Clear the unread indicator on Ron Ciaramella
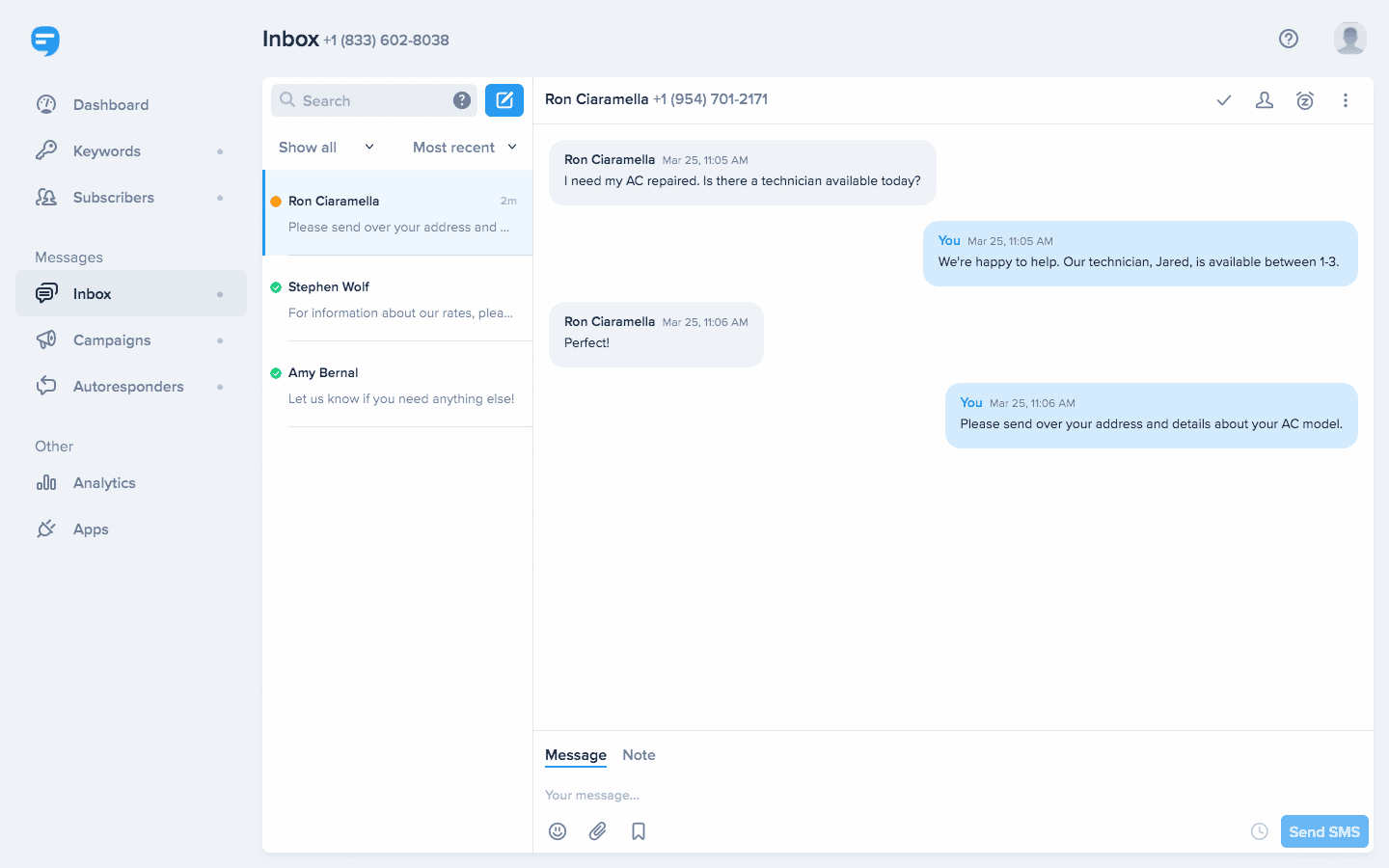 [x=275, y=201]
